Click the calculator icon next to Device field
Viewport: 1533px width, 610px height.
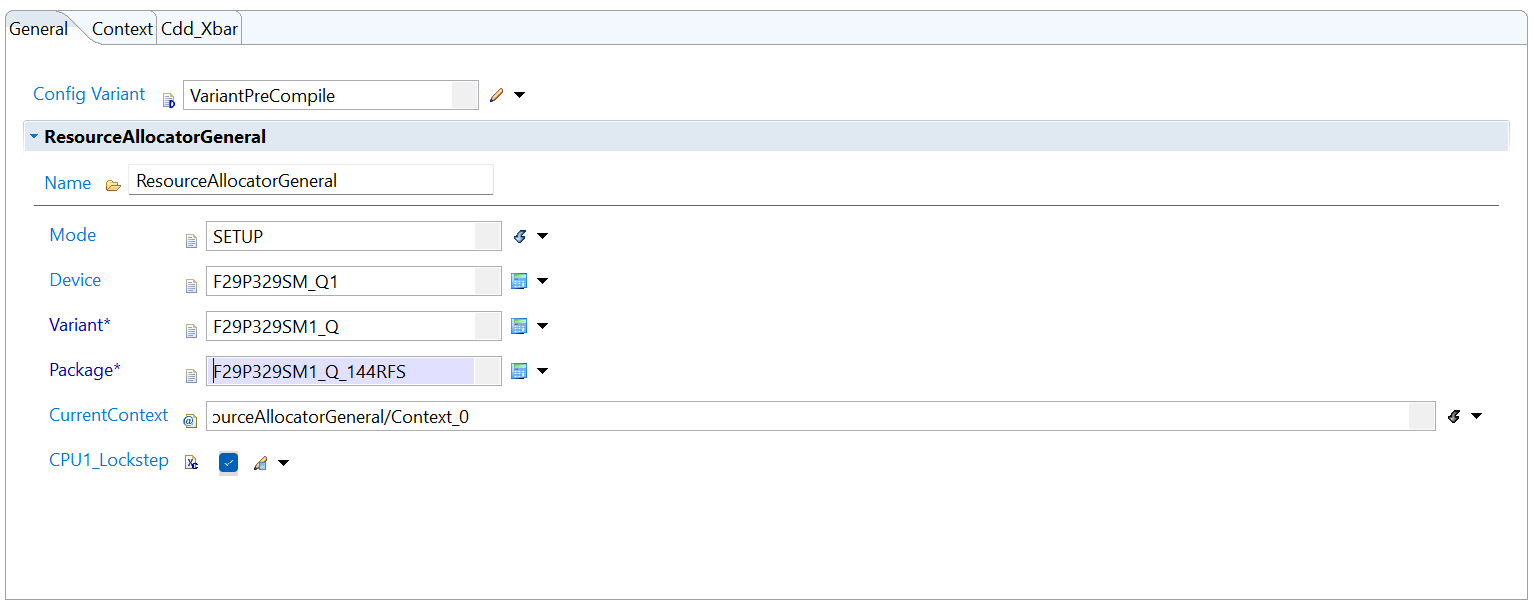coord(519,281)
